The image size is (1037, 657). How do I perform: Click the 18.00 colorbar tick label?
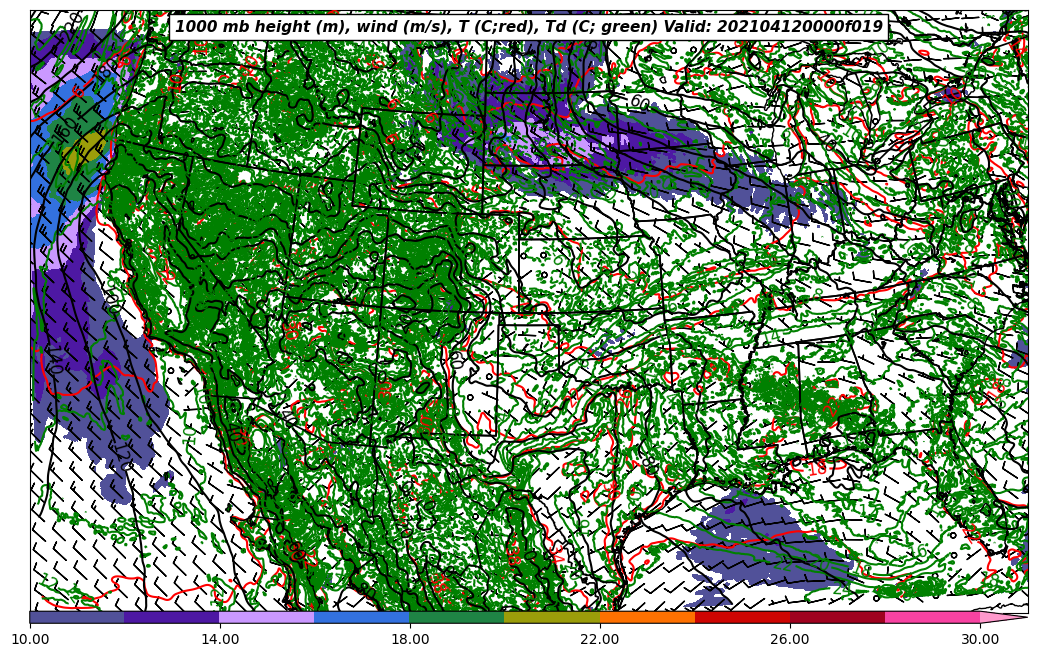pos(410,638)
